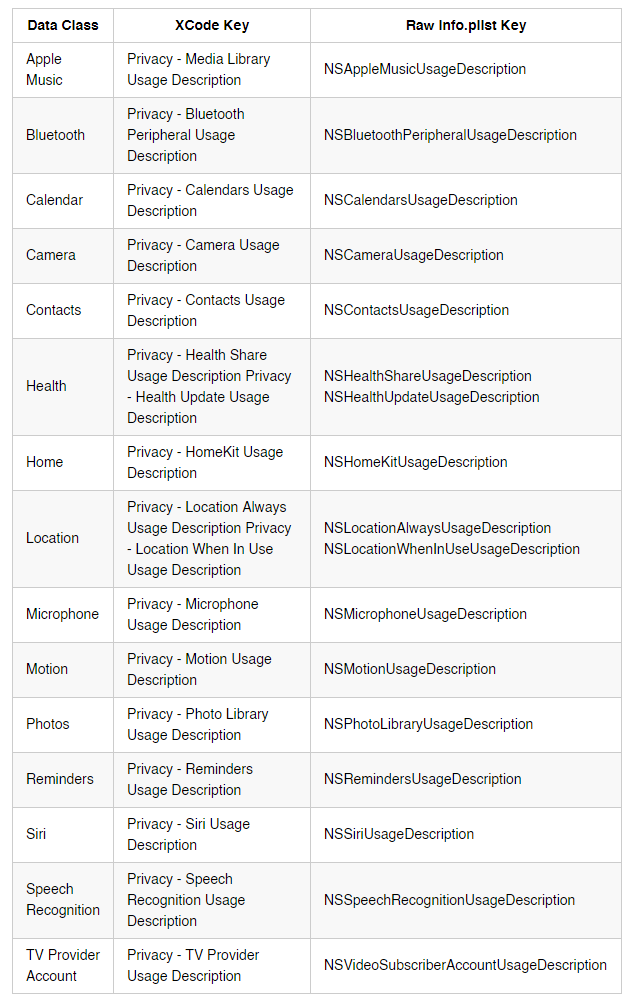Select the NSSiriUsageDescription key

pos(399,834)
